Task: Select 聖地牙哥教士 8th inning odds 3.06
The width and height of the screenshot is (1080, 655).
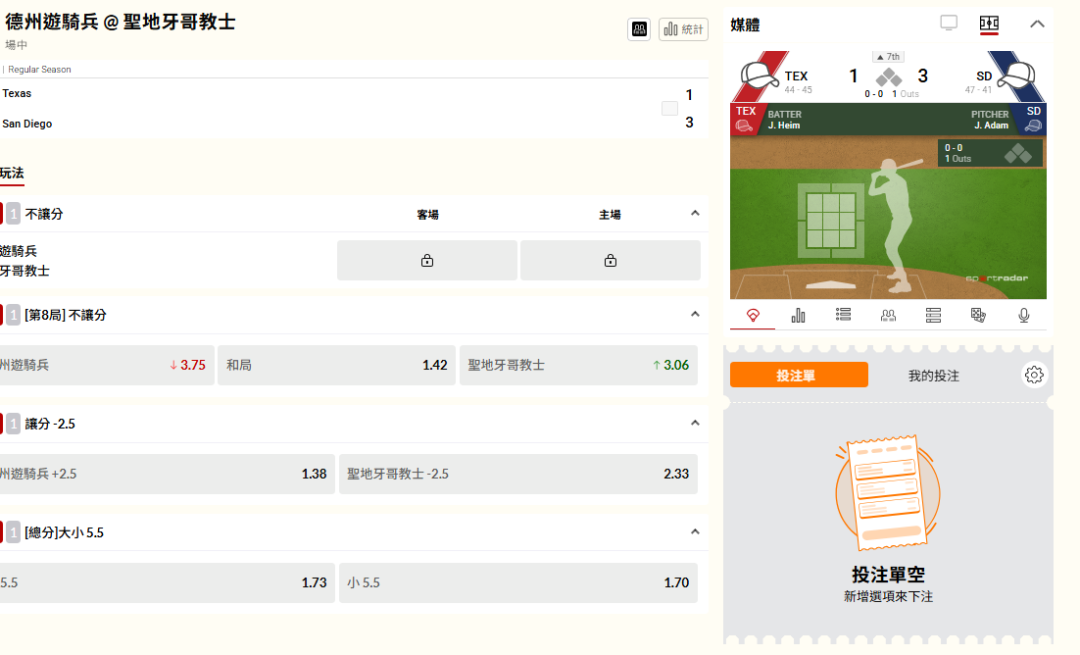Action: tap(579, 365)
